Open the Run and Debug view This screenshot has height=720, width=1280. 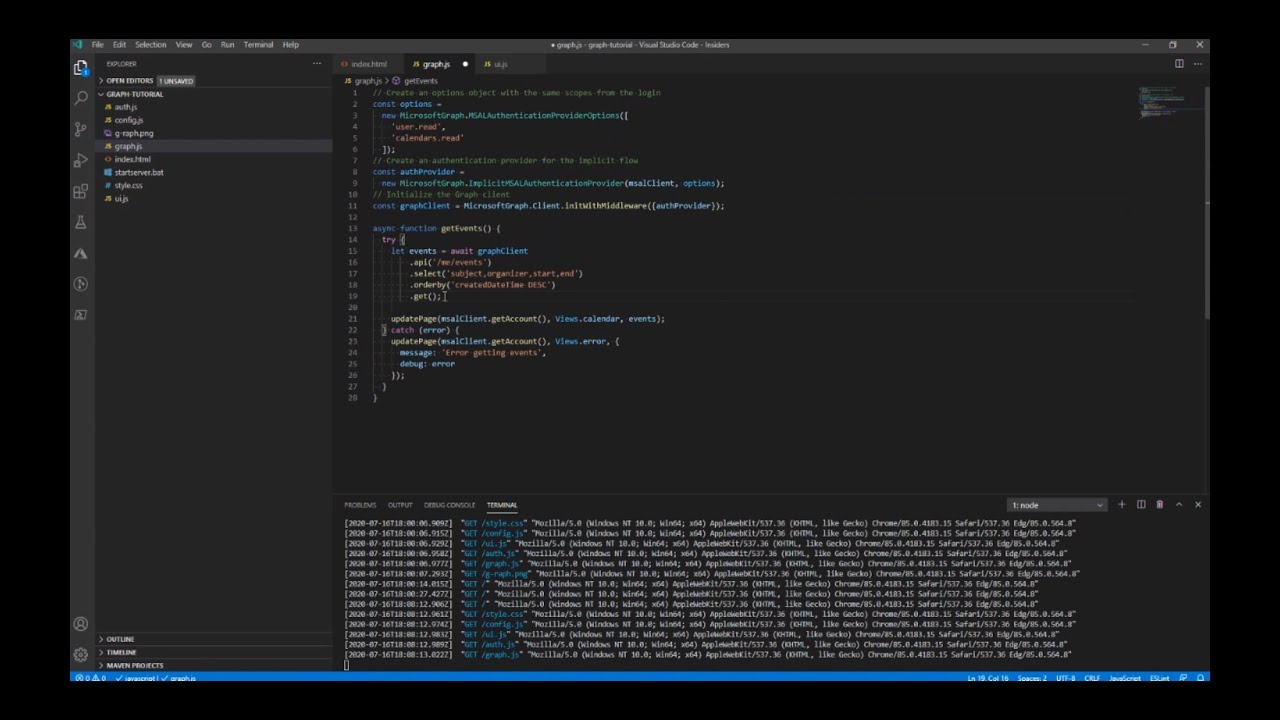pos(81,160)
